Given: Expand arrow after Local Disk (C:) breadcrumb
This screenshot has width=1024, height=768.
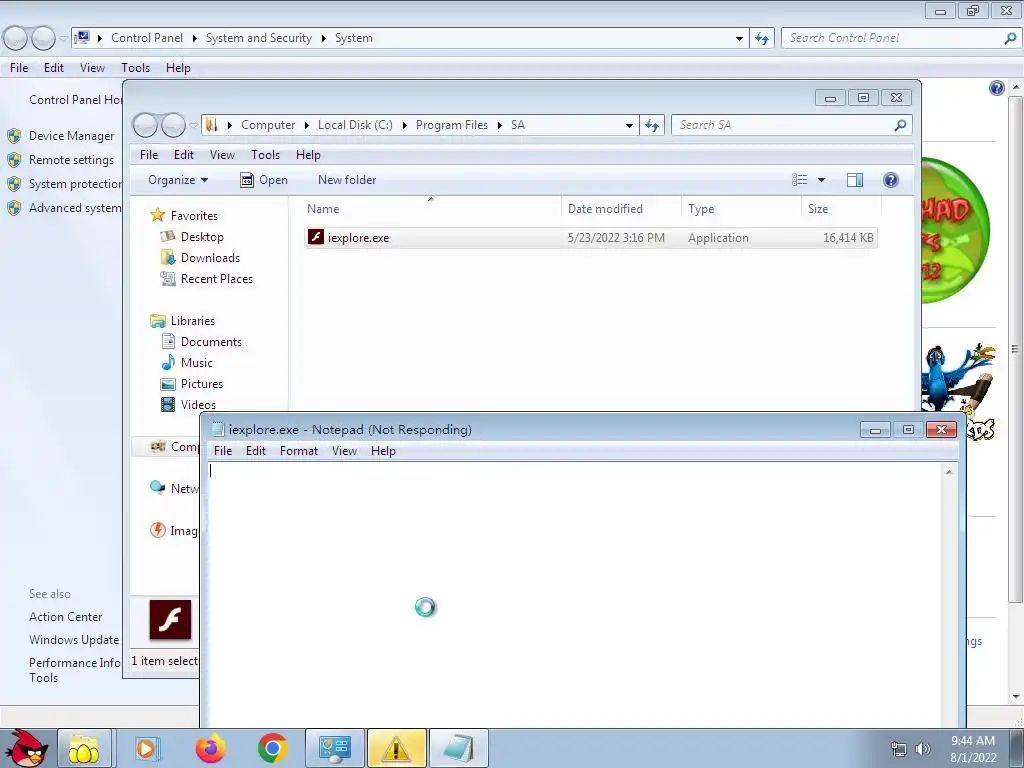Looking at the screenshot, I should (404, 125).
